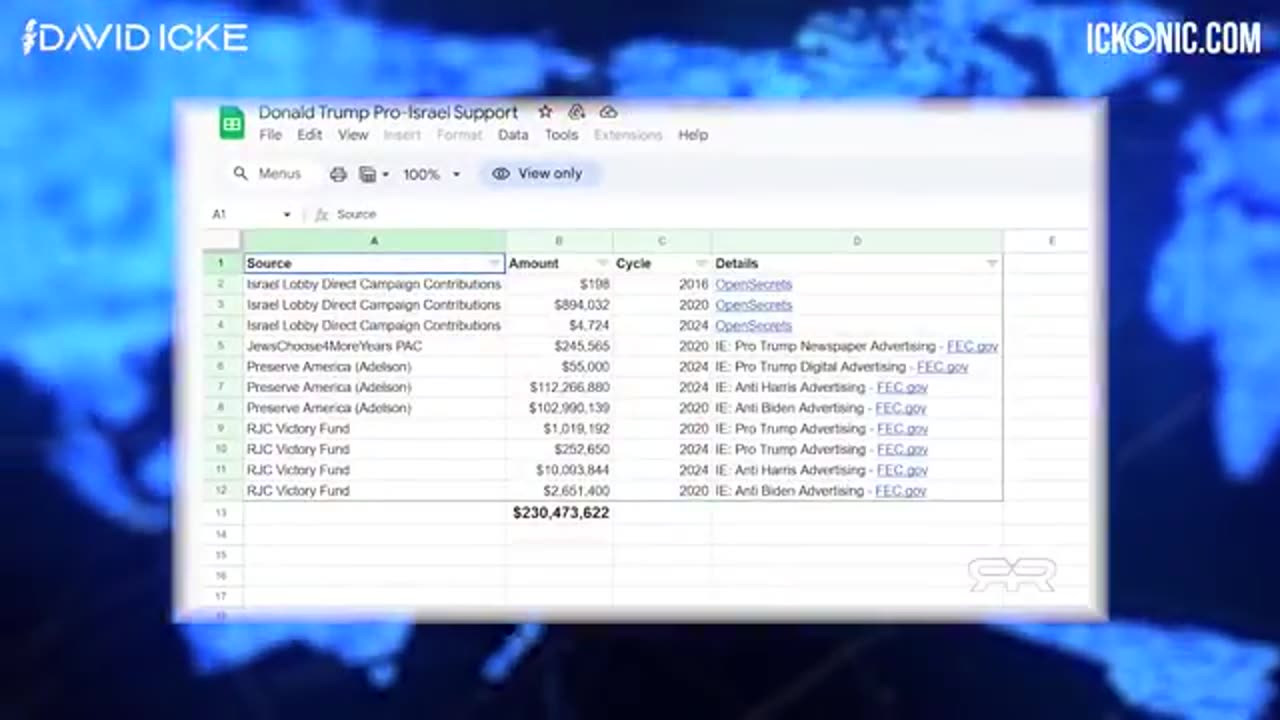Screen dimensions: 1280x720
Task: Open the Data menu
Action: (513, 135)
